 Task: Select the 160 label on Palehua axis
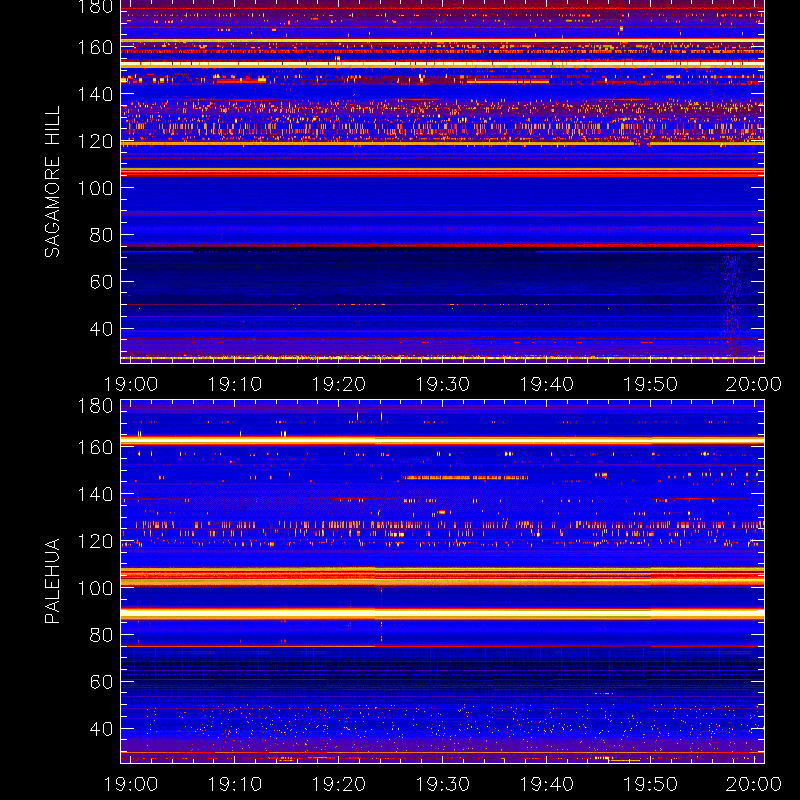tap(95, 447)
